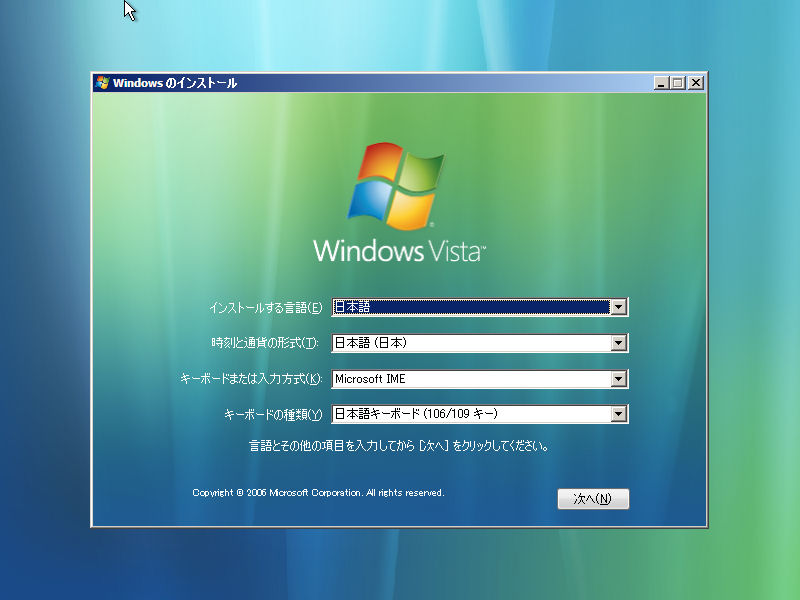The width and height of the screenshot is (800, 600).
Task: Click the 日本語キーボード (106/109 キー) field
Action: (x=470, y=414)
